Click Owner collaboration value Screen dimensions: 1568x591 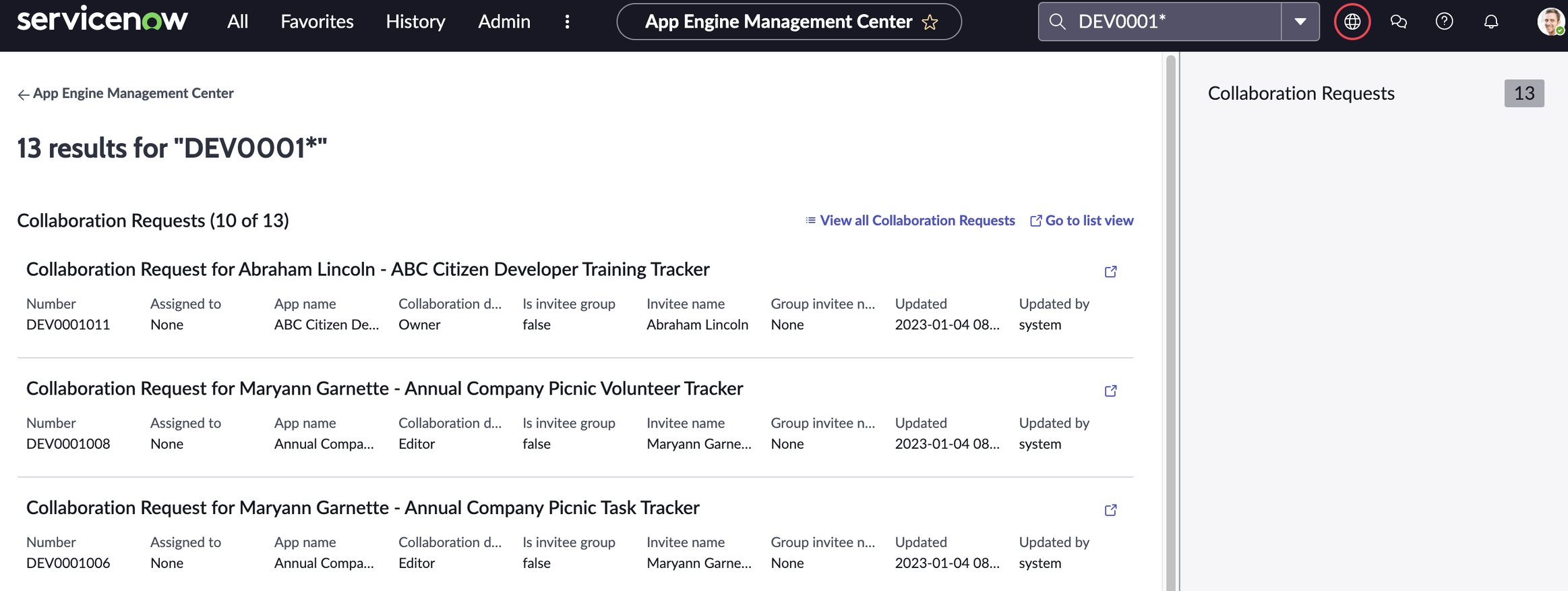point(419,325)
